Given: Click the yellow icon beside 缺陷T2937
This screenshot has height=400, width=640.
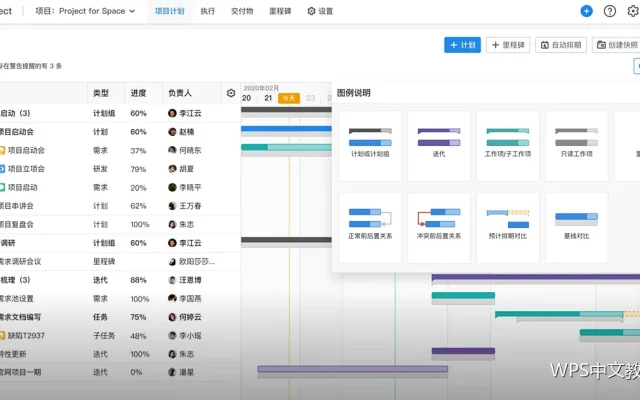Looking at the screenshot, I should click(x=2, y=336).
